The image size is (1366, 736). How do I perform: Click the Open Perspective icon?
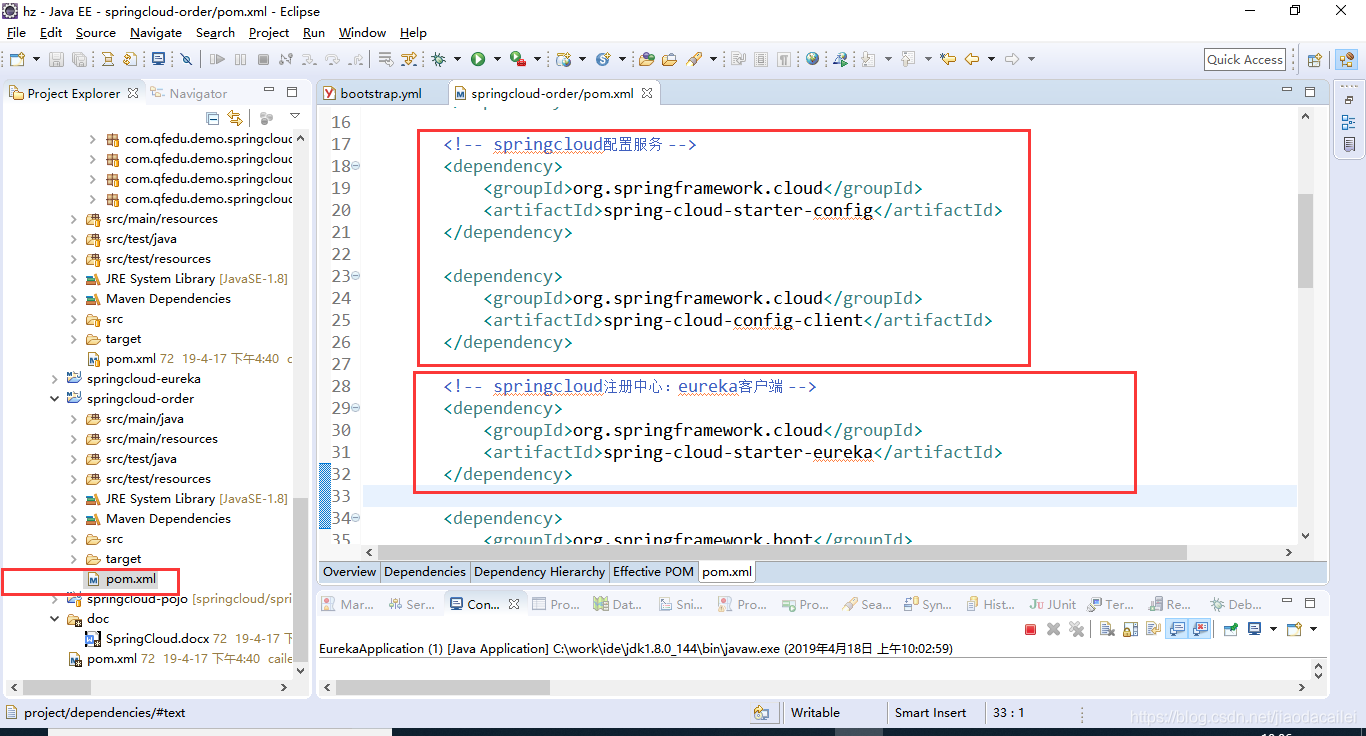[1314, 60]
